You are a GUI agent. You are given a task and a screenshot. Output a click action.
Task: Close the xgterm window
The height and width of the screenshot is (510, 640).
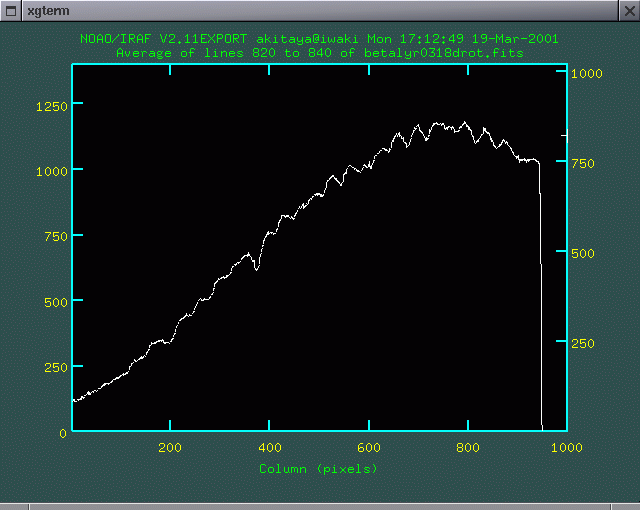[x=628, y=10]
